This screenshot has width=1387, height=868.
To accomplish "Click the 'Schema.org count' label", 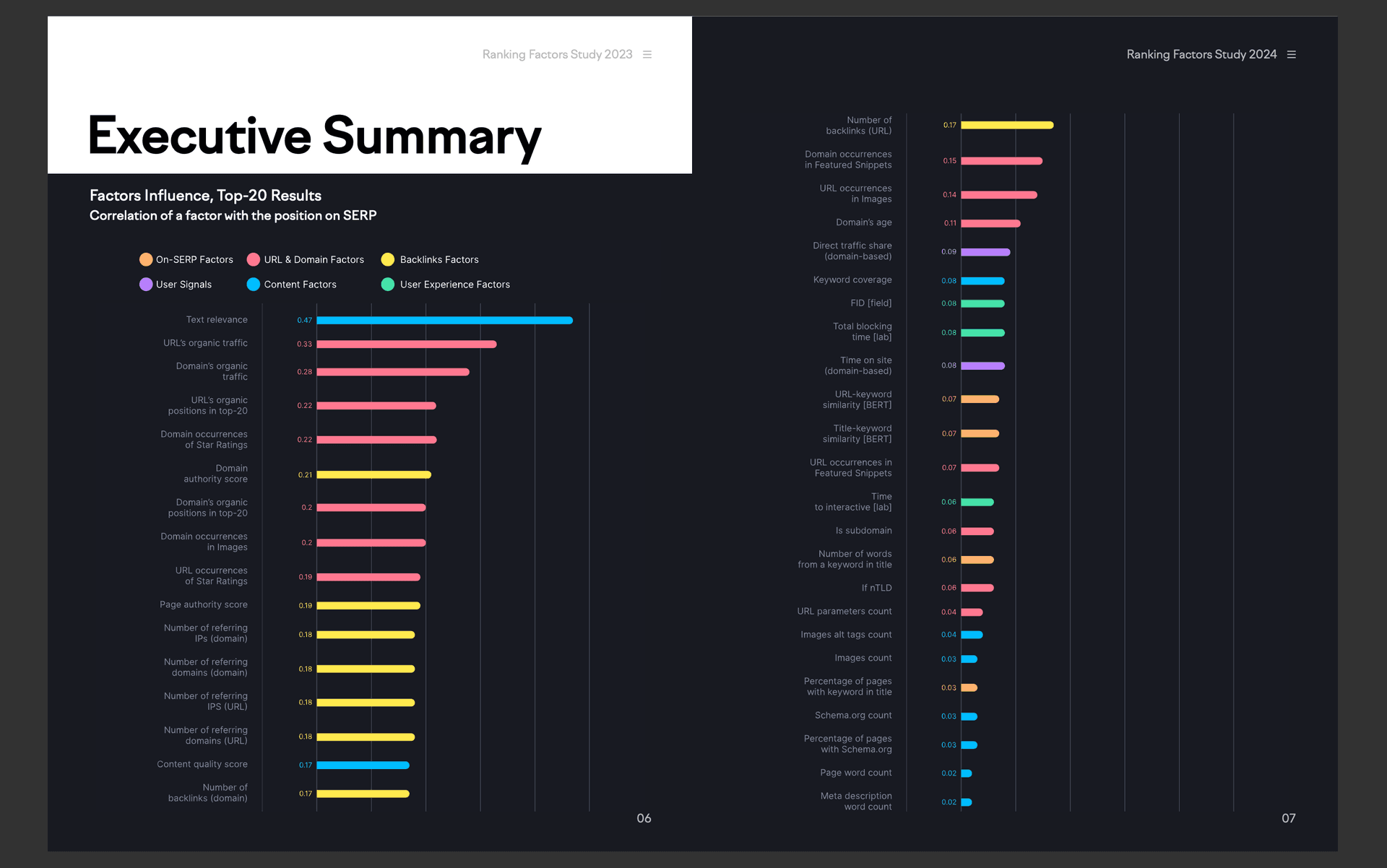I will [x=853, y=716].
